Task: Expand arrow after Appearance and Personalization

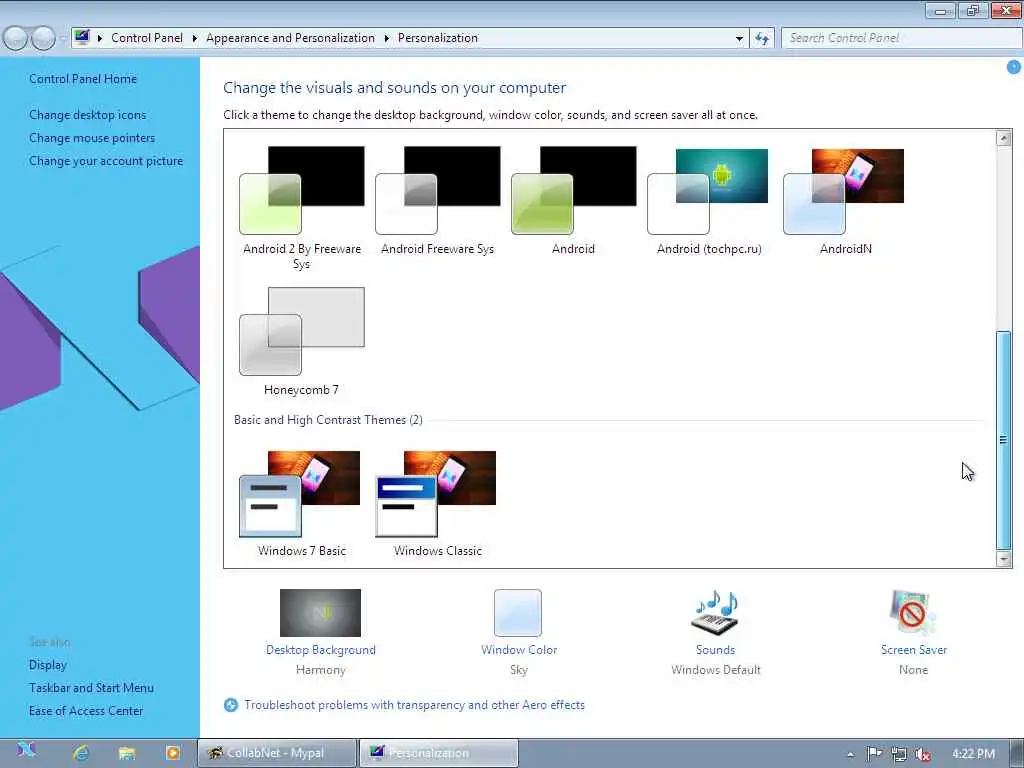Action: (x=387, y=39)
